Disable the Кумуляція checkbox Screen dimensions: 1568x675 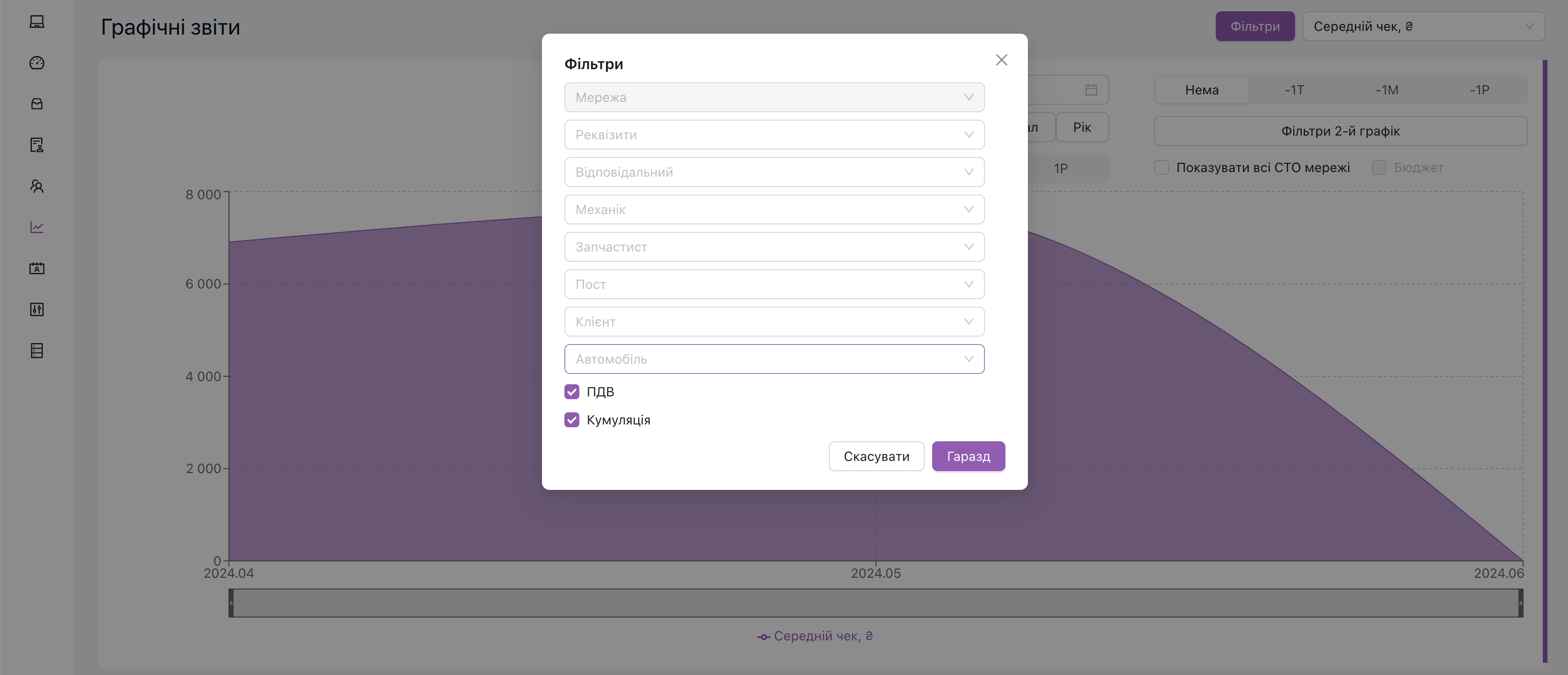[x=571, y=420]
